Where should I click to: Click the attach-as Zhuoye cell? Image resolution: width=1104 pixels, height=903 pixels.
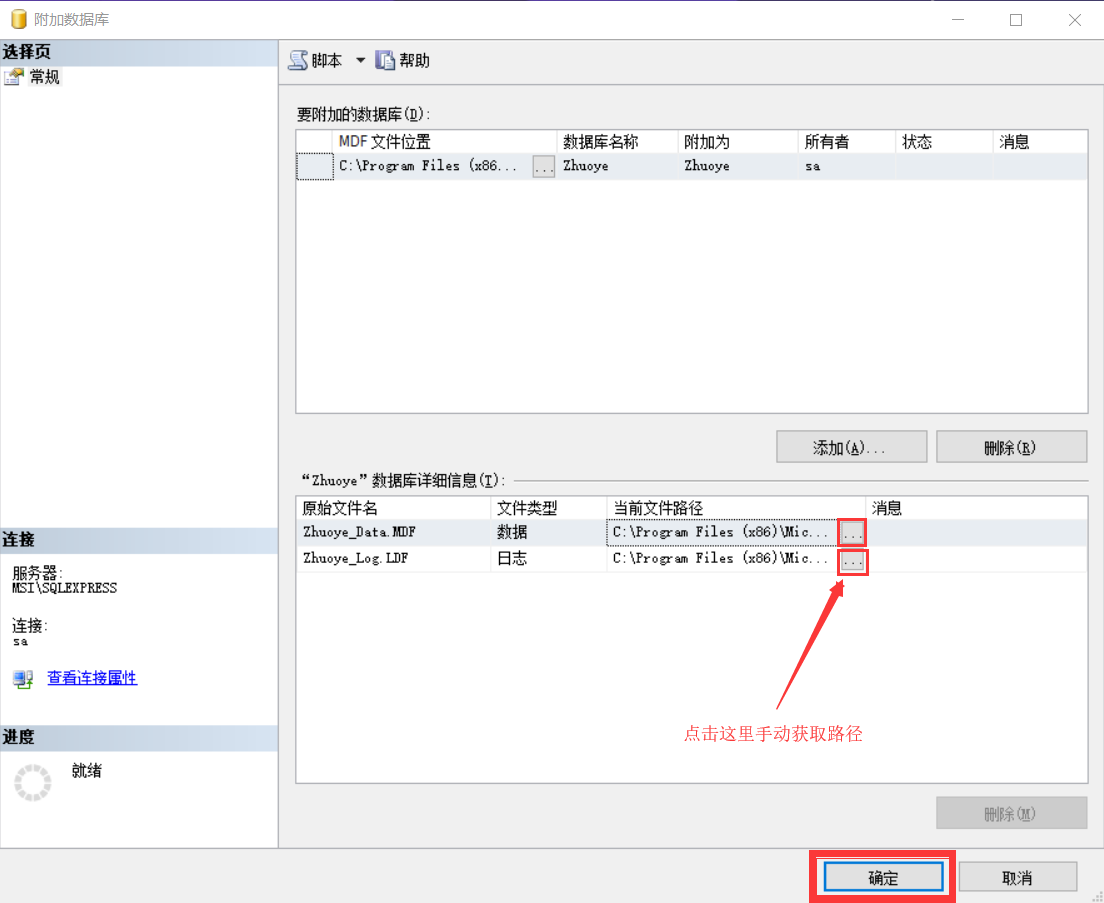pyautogui.click(x=738, y=167)
